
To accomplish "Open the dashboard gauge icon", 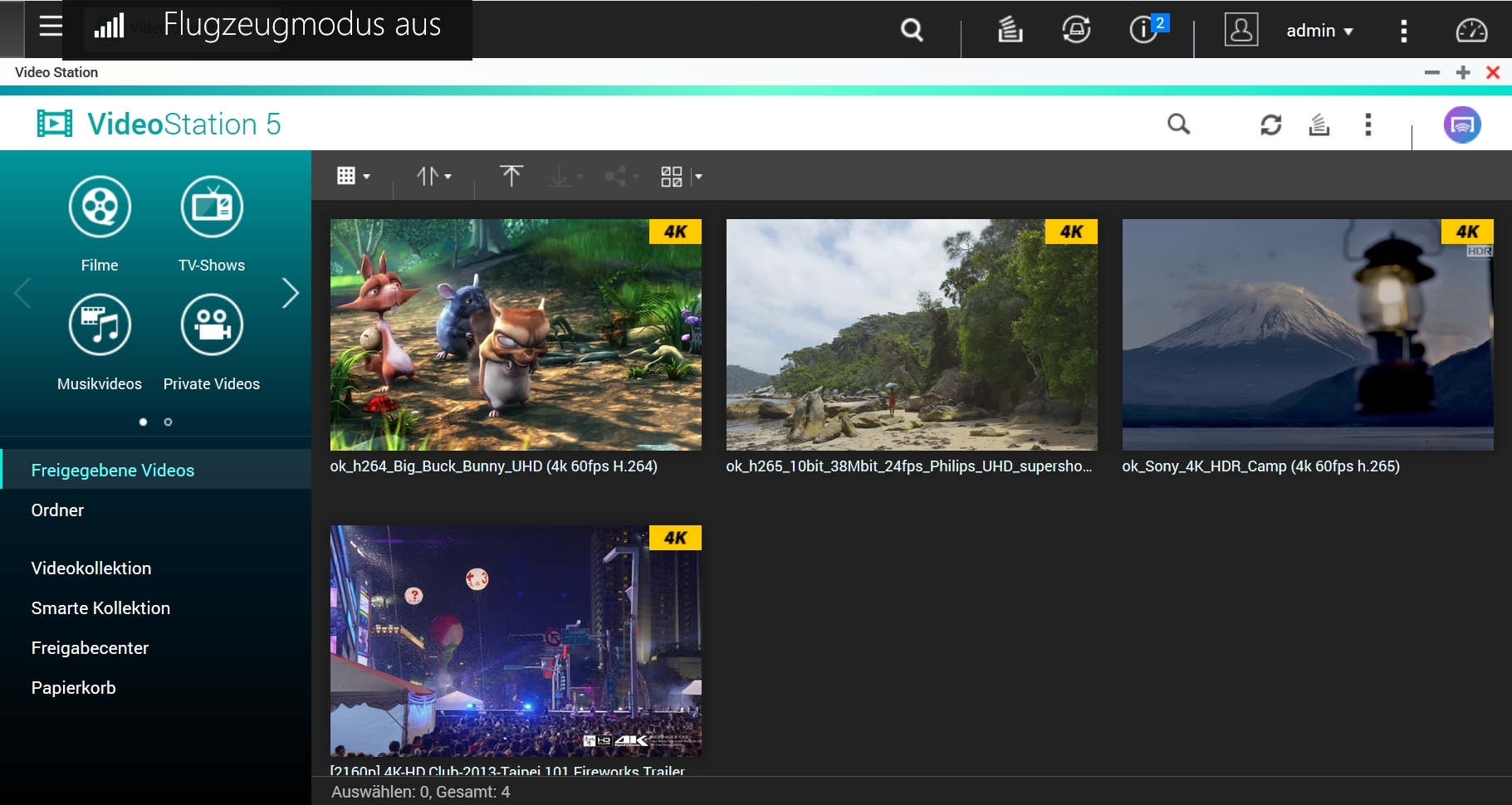I will click(1471, 31).
